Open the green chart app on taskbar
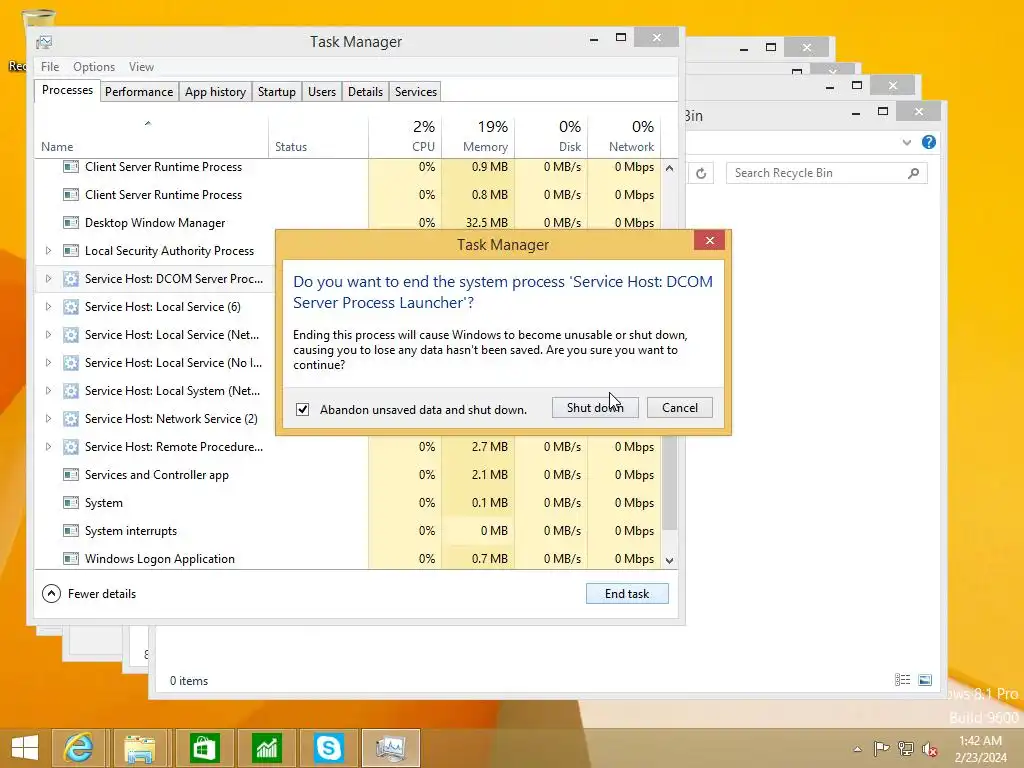The width and height of the screenshot is (1024, 768). 266,748
